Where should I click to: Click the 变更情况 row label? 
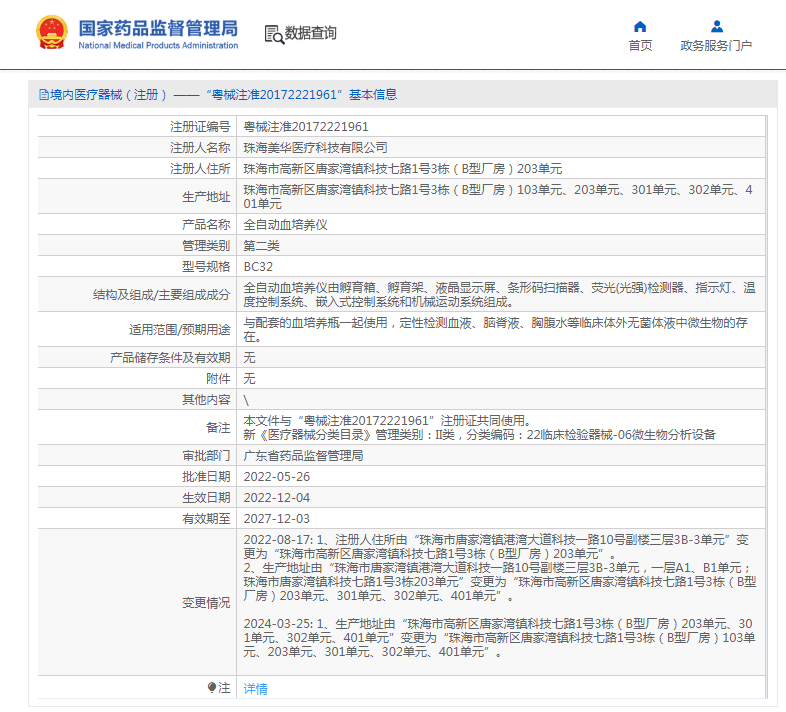tap(206, 602)
